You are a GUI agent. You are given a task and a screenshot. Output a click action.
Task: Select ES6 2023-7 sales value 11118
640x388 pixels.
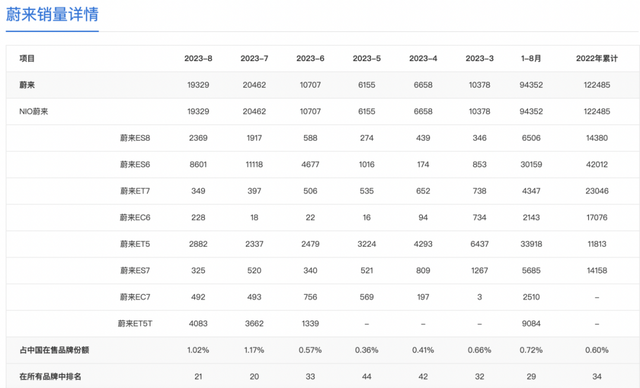pos(254,164)
